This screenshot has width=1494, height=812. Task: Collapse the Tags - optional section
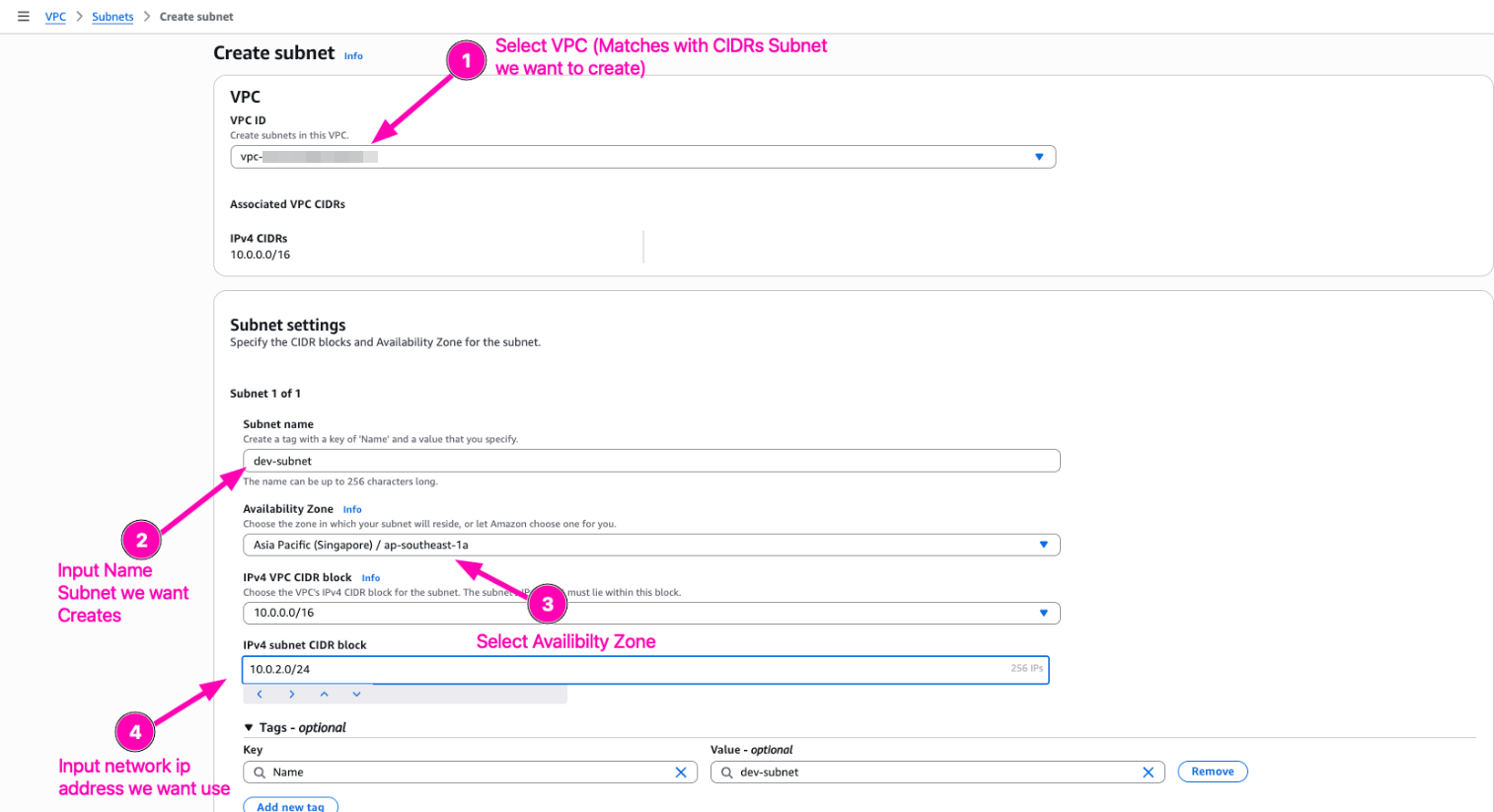tap(249, 728)
